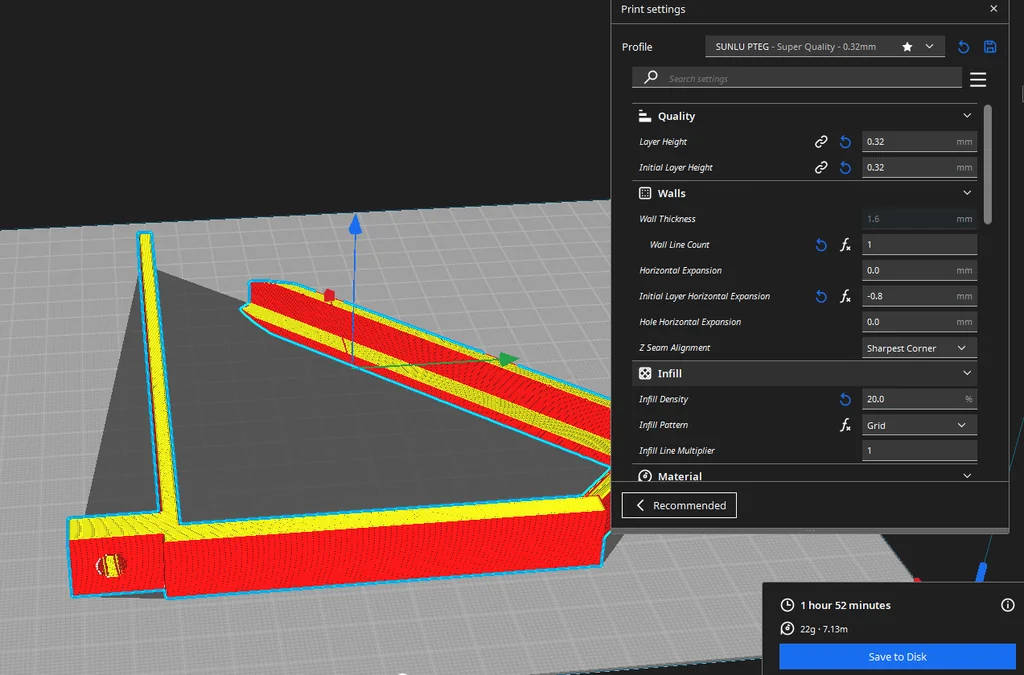This screenshot has height=675, width=1024.
Task: Collapse the Quality section
Action: click(x=967, y=116)
